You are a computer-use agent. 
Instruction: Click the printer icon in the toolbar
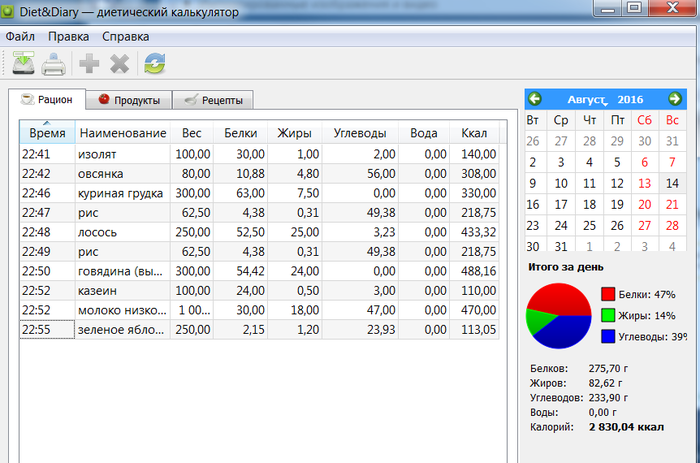tap(54, 65)
